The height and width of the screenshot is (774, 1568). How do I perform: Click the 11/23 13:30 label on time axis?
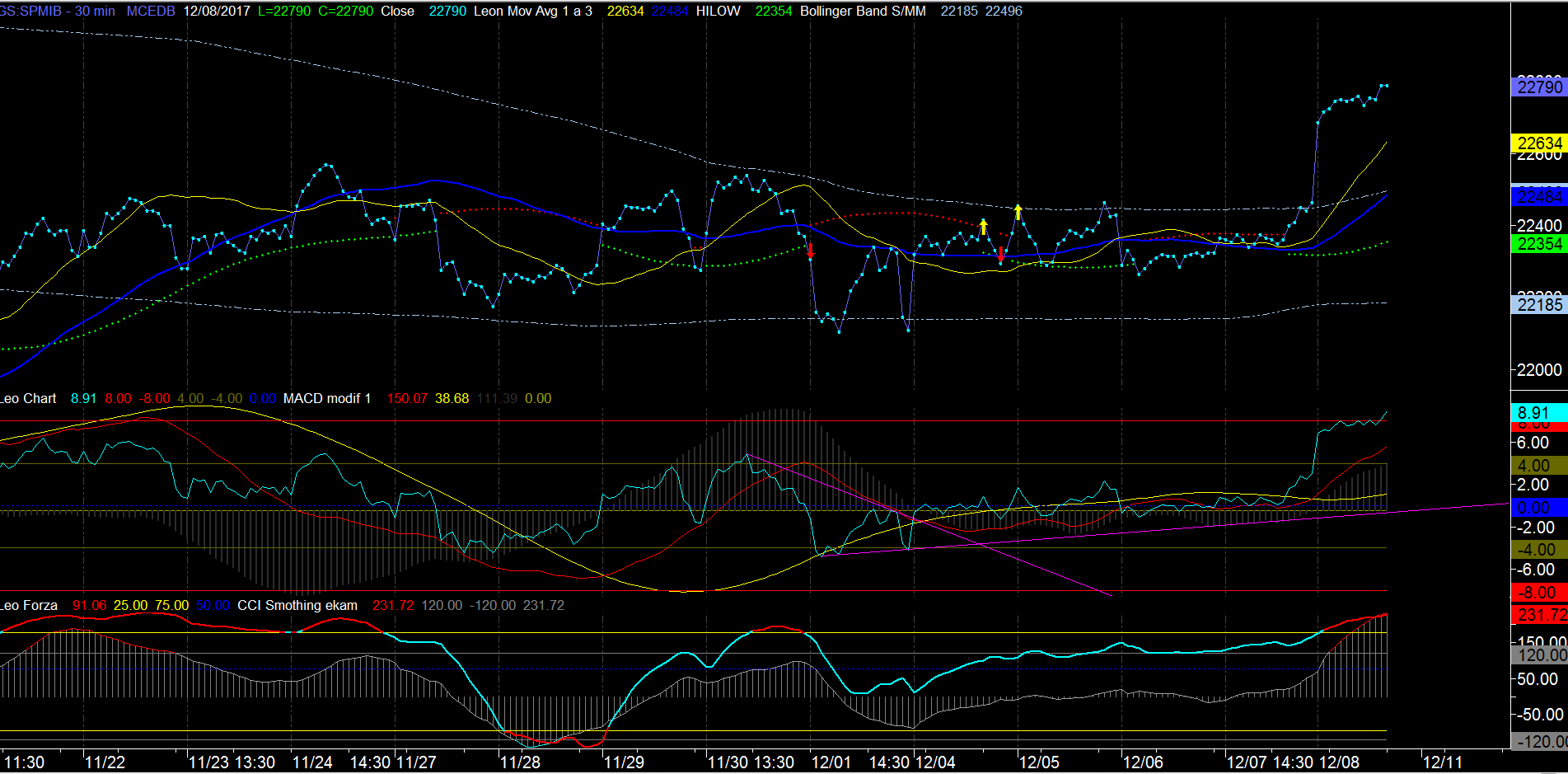(232, 762)
